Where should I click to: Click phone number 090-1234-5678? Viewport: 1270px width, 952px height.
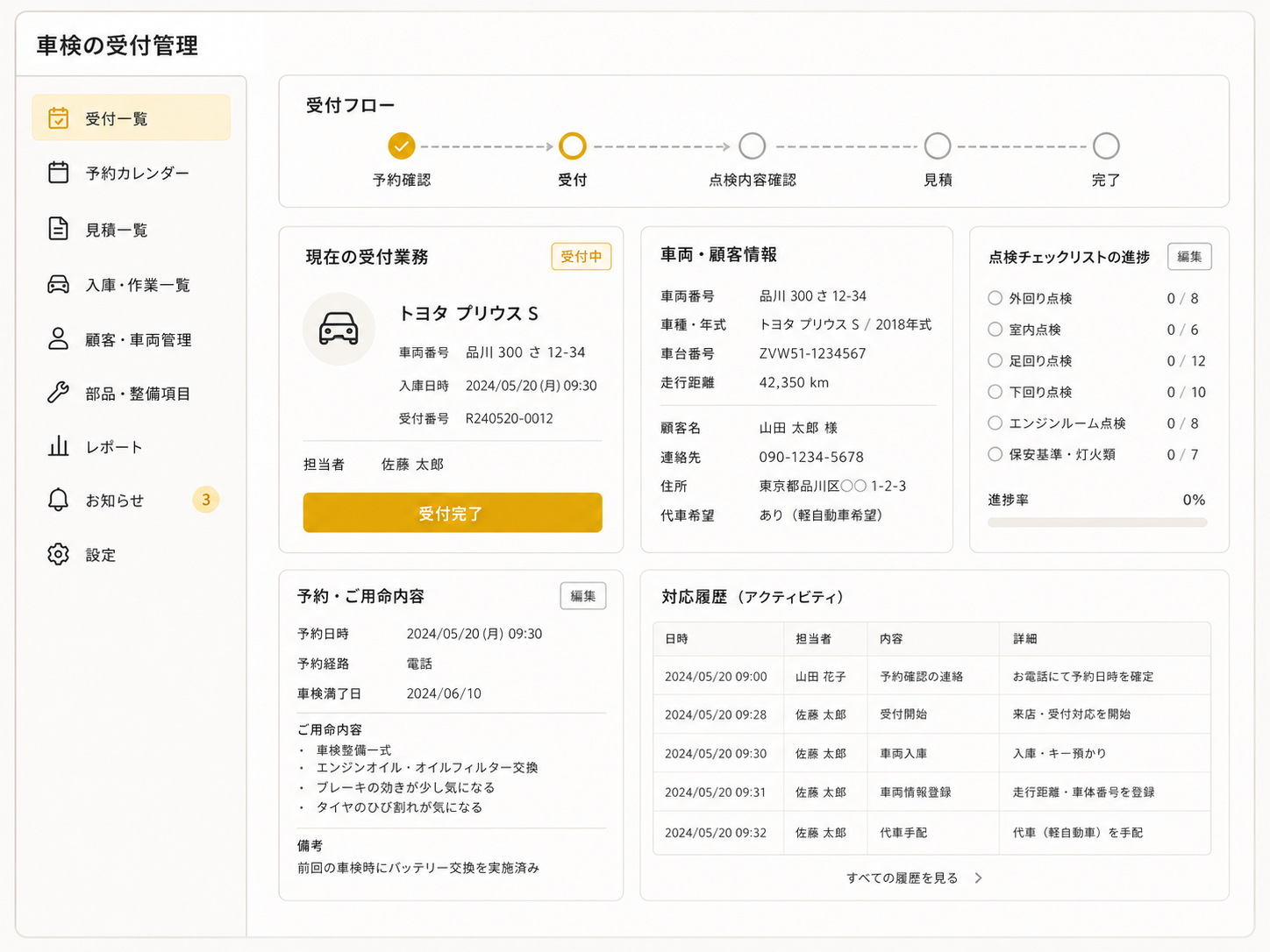(811, 457)
